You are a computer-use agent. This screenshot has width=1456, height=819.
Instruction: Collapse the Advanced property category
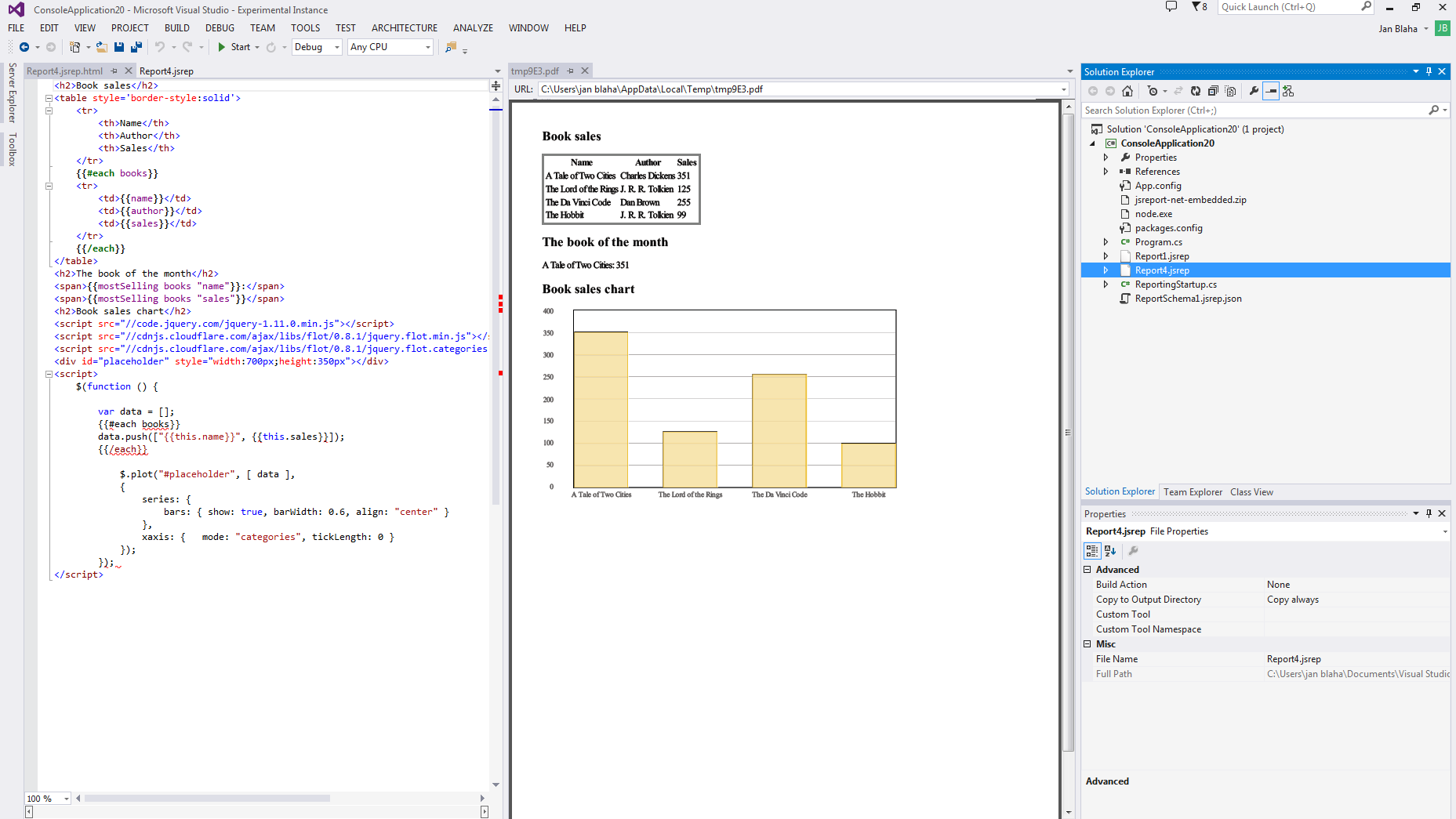coord(1087,570)
